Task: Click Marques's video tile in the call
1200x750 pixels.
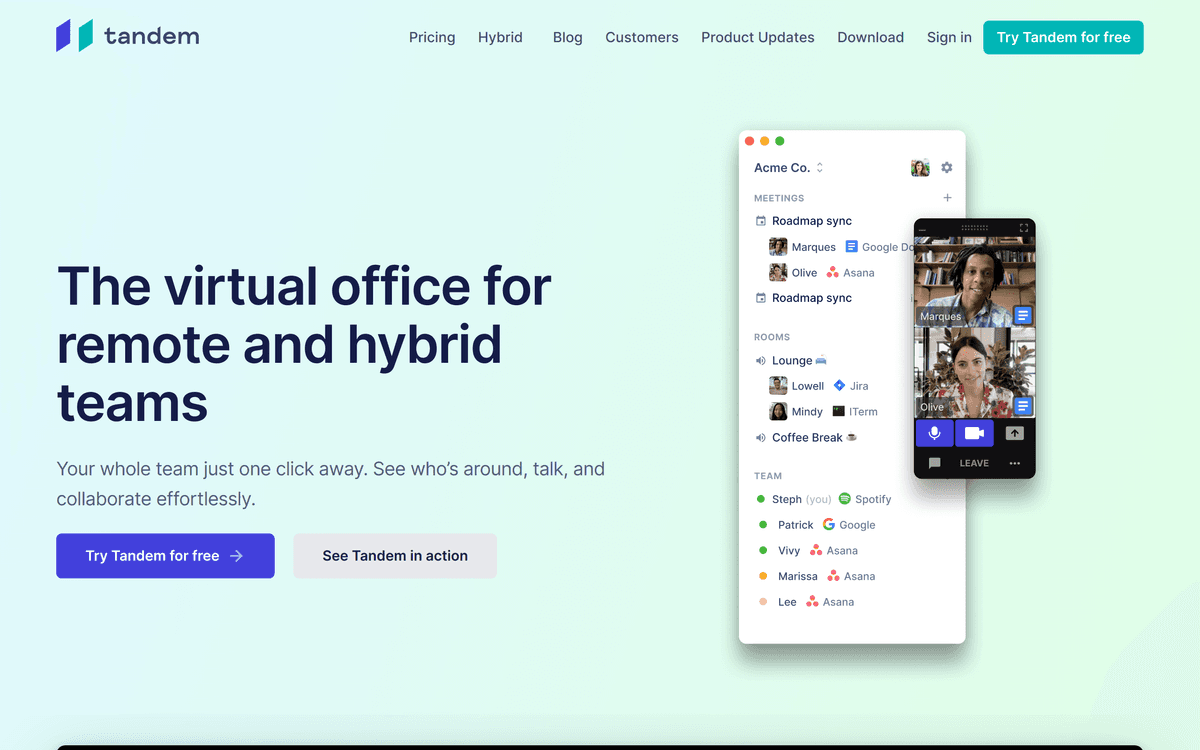Action: pyautogui.click(x=975, y=283)
